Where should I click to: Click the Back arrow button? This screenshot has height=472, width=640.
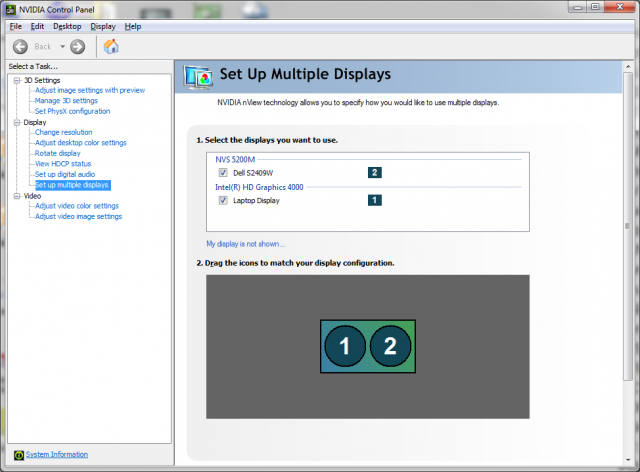coord(20,47)
